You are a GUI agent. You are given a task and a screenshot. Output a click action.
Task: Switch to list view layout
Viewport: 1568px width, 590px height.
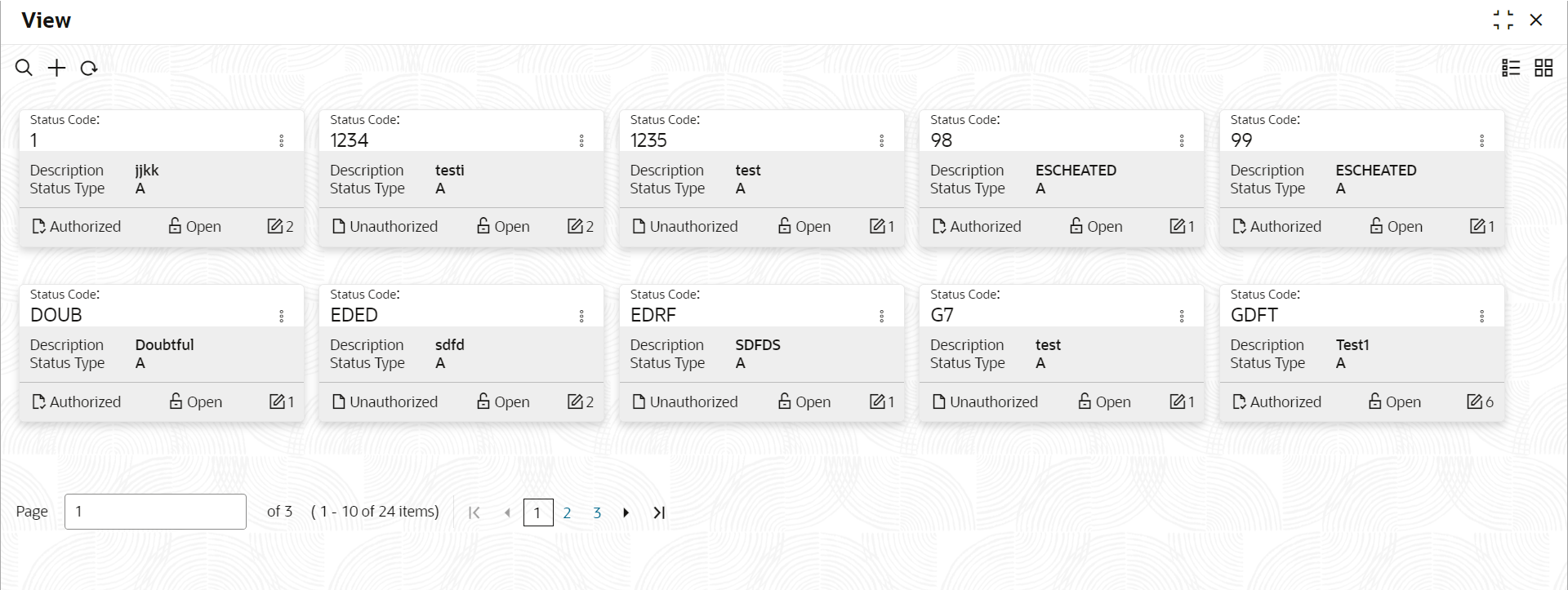[1511, 68]
